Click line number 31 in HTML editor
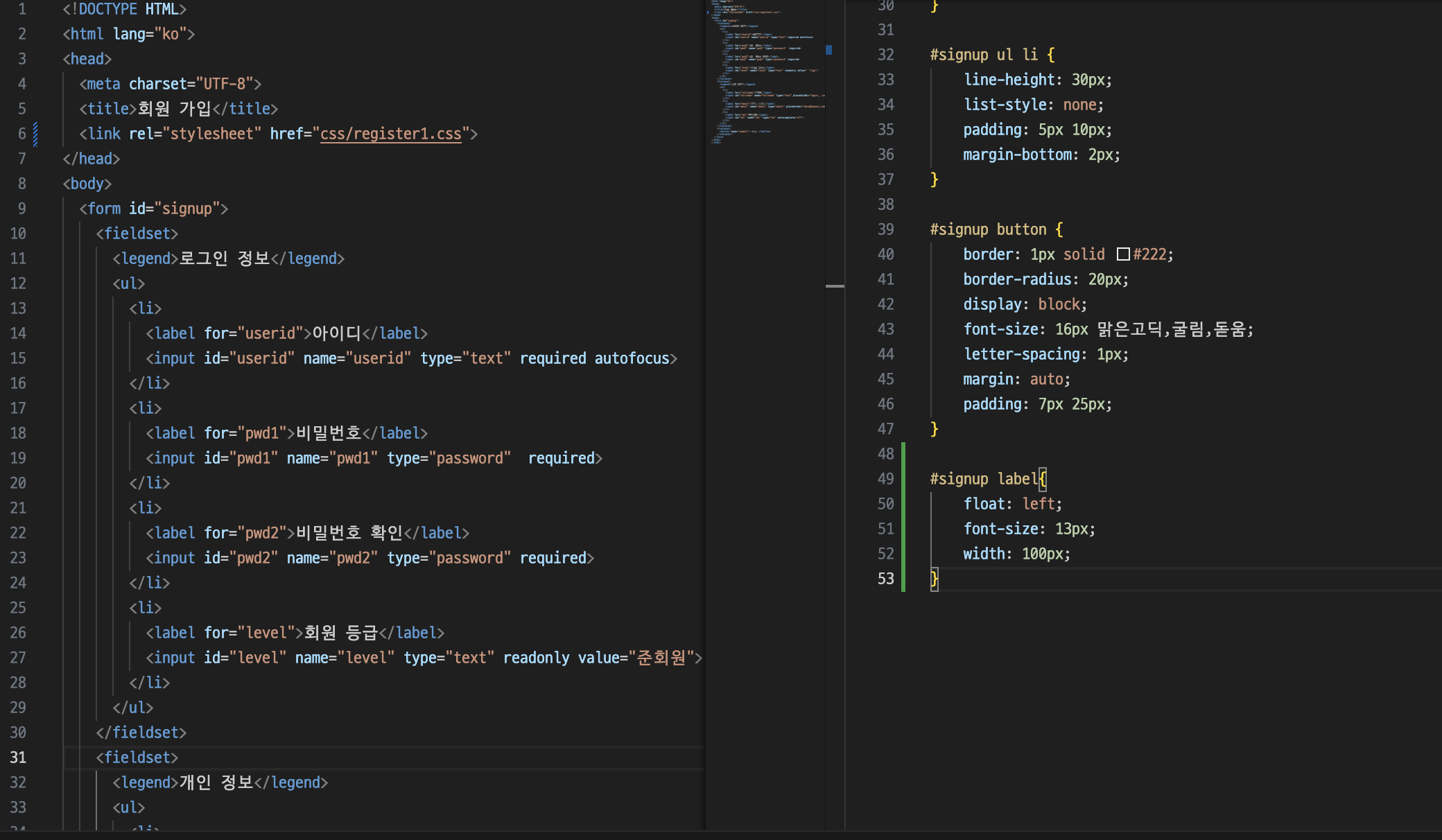 click(x=18, y=758)
